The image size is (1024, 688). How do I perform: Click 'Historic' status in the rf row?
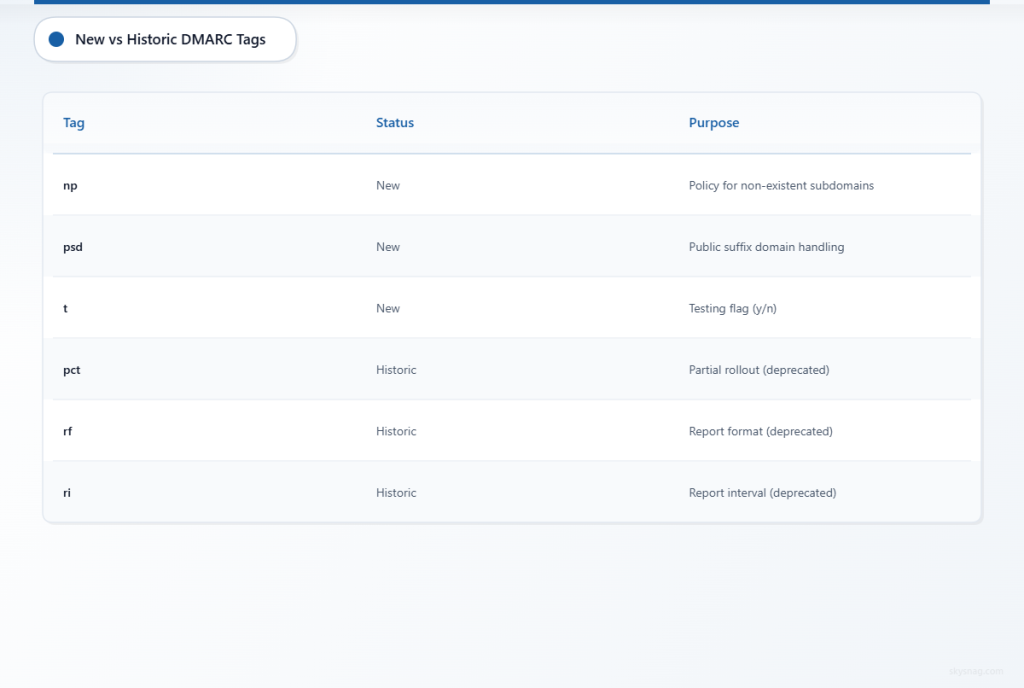pos(396,431)
